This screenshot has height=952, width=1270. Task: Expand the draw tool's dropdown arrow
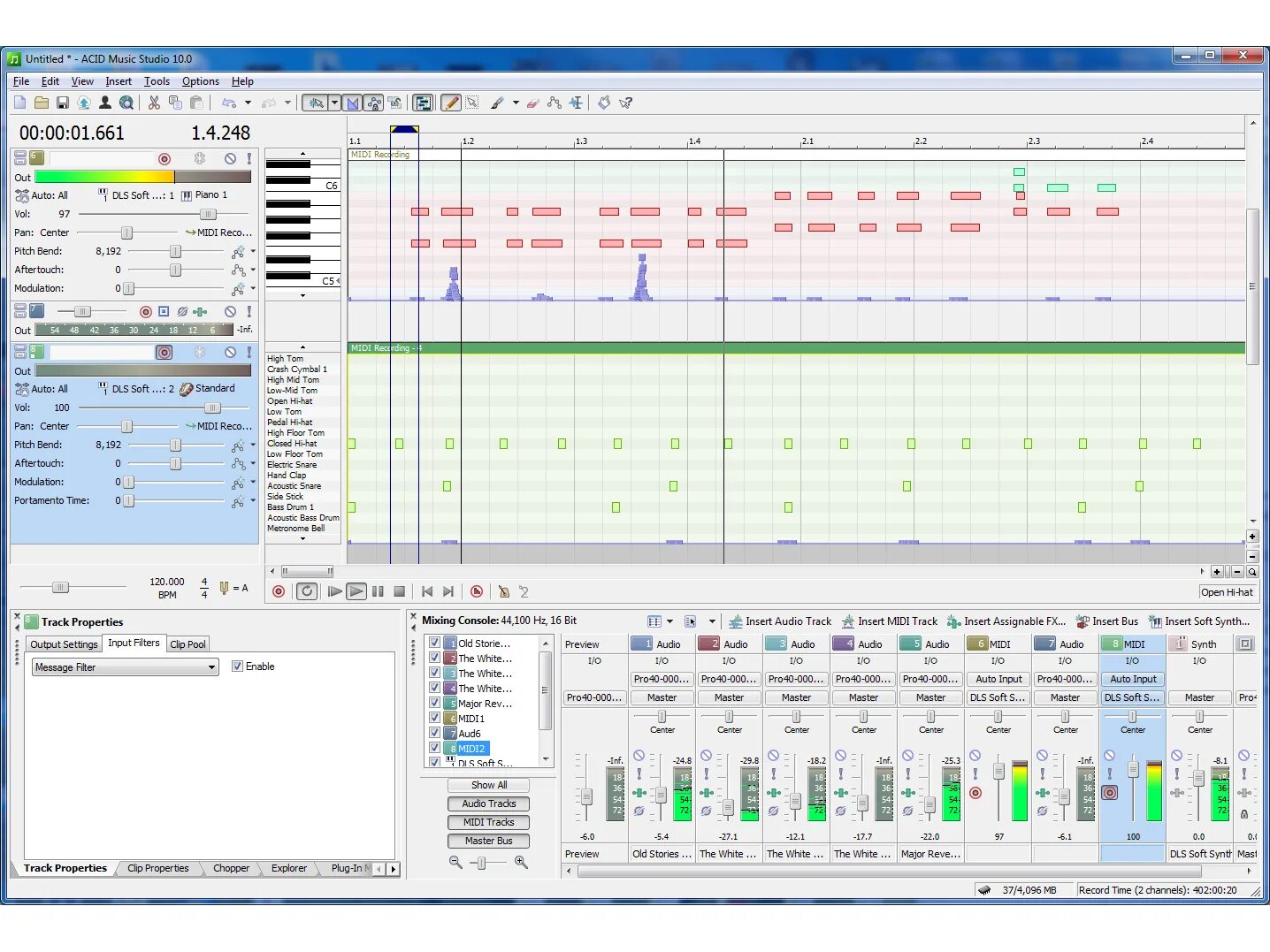tap(516, 103)
